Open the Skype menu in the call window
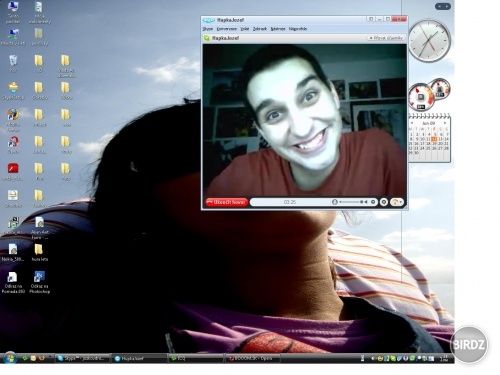 (x=208, y=29)
